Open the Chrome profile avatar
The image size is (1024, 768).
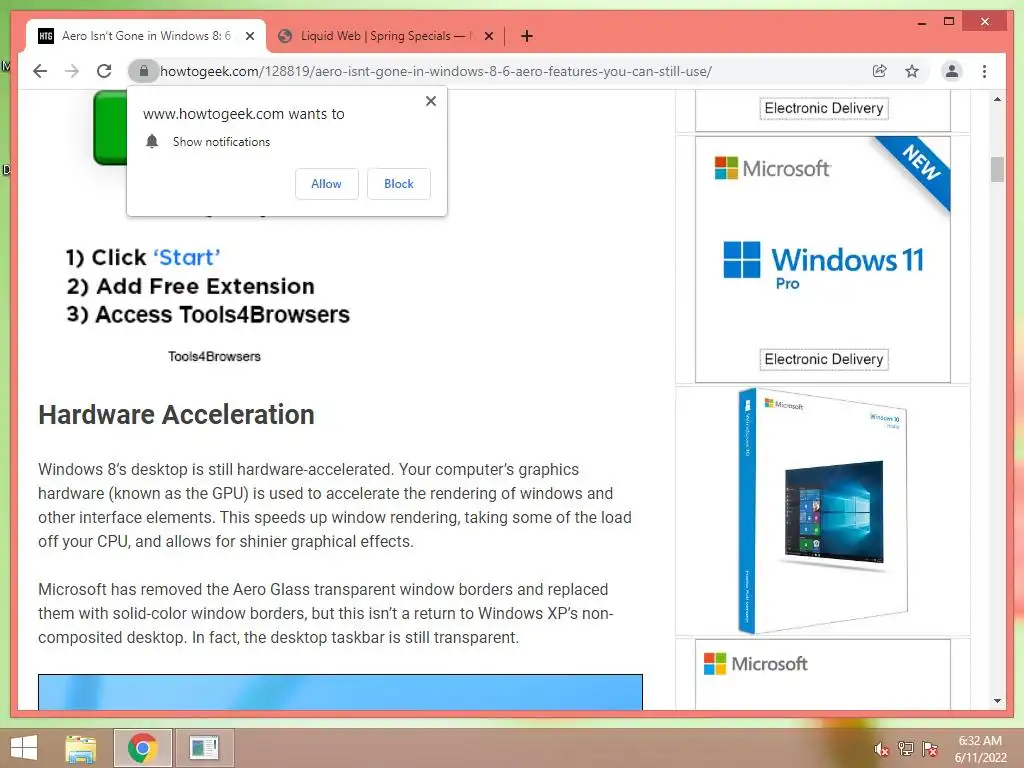tap(952, 71)
